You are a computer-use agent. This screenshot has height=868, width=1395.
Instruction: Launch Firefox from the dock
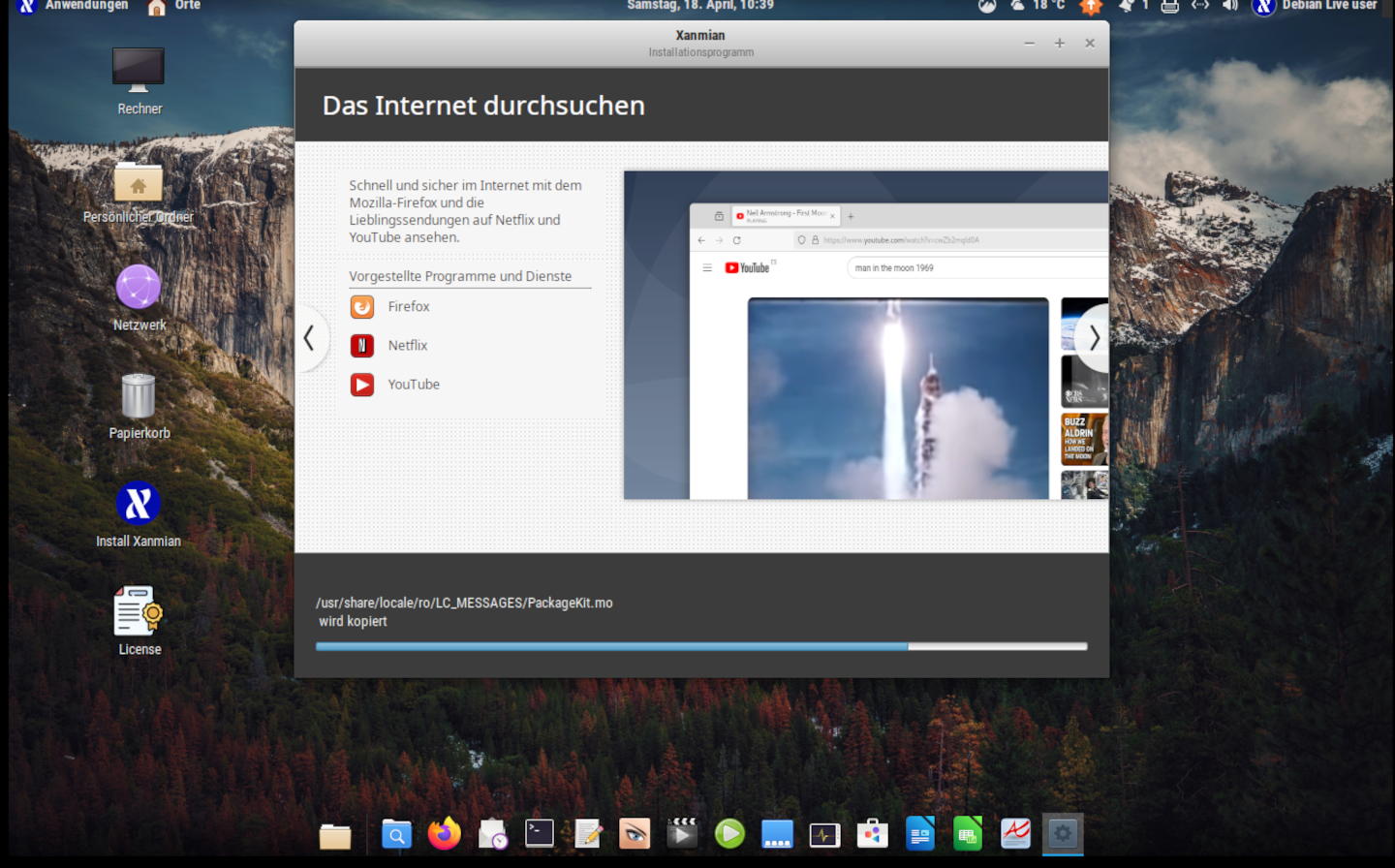pos(445,834)
